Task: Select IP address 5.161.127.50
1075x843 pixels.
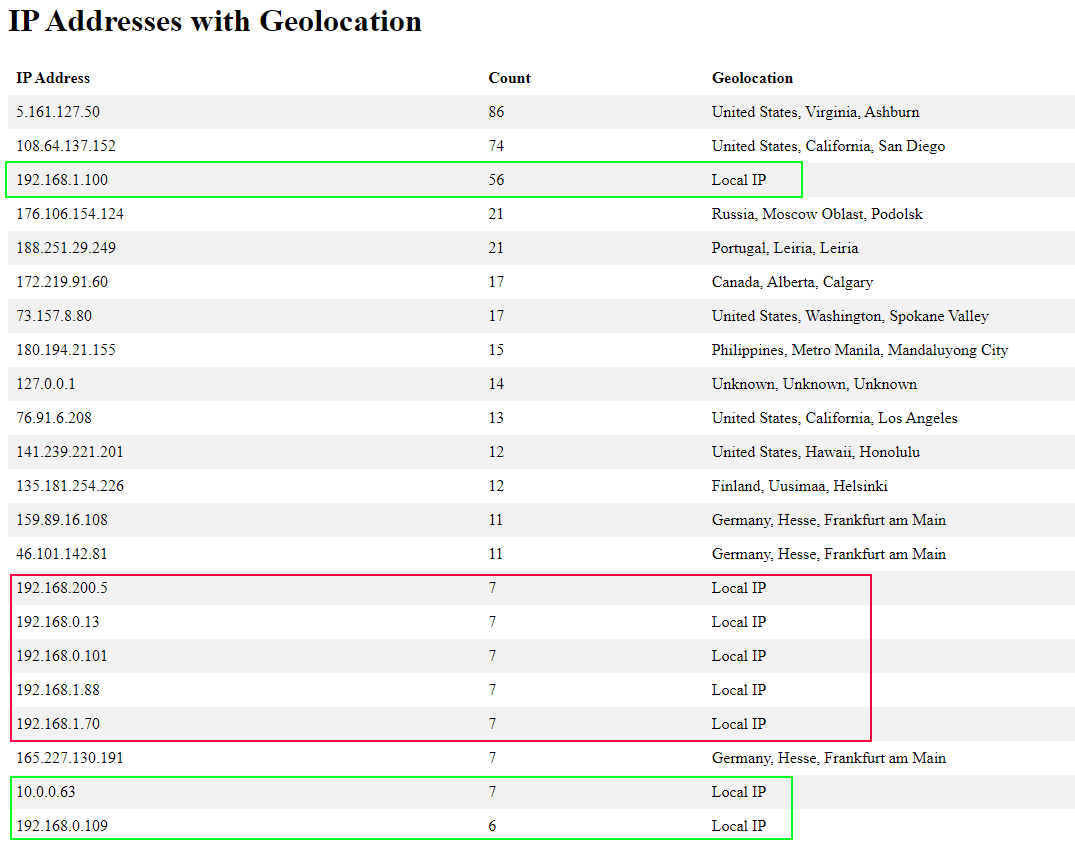Action: [58, 112]
